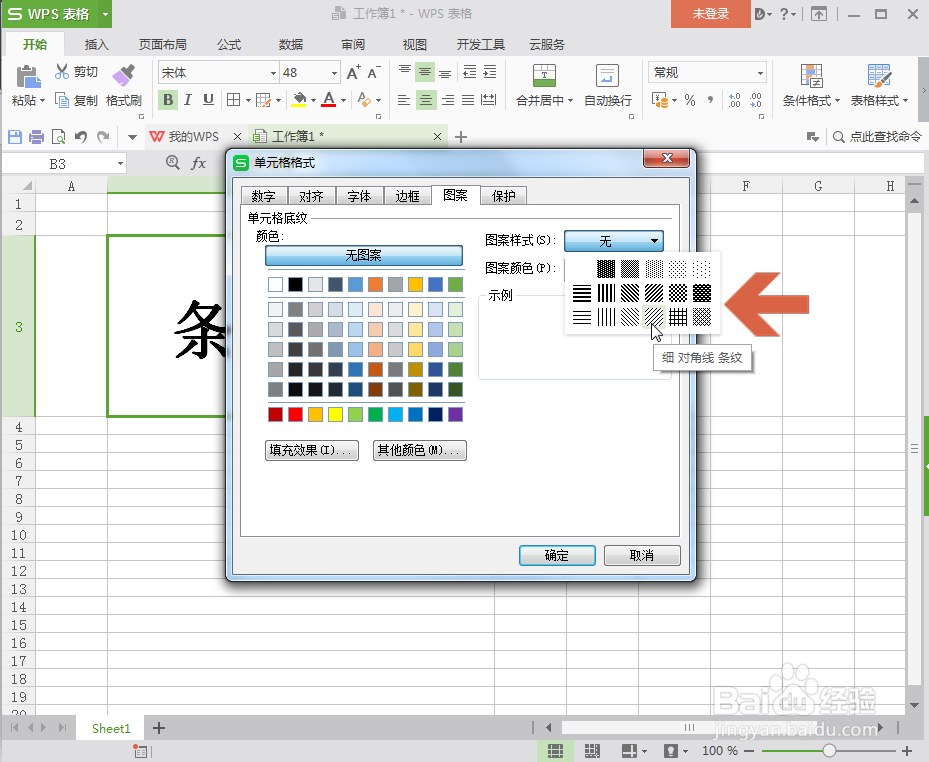Viewport: 929px width, 762px height.
Task: Expand quick access toolbar customize arrow
Action: coord(132,137)
